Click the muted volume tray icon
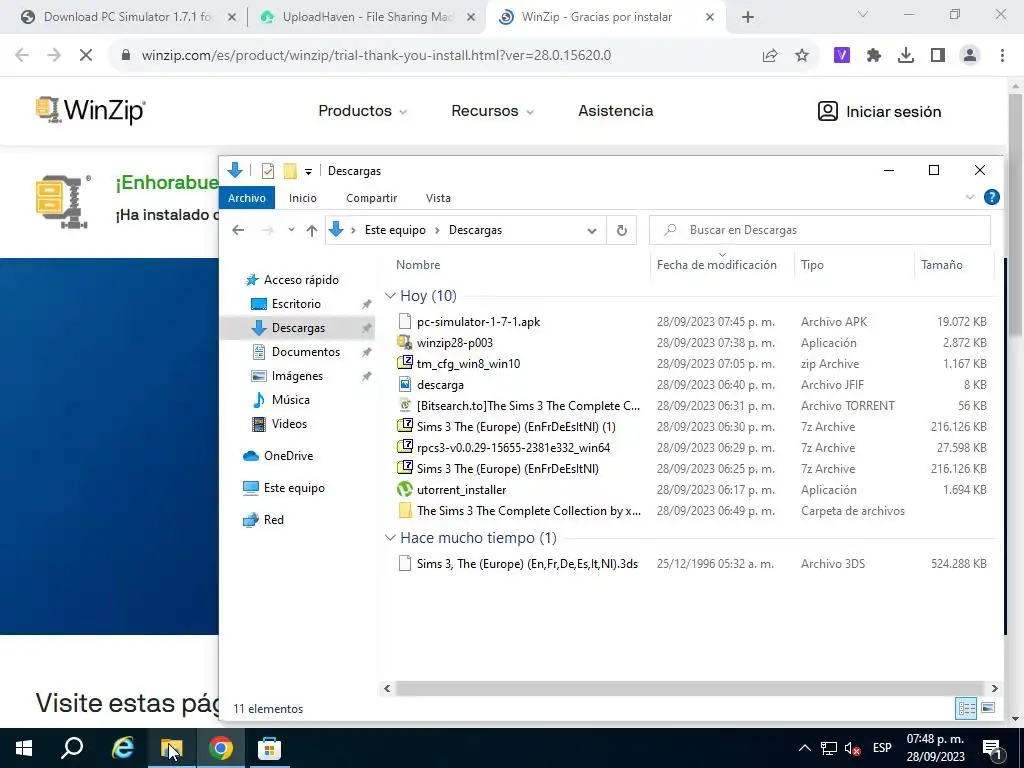Screen dimensions: 1024x768 click(x=852, y=748)
